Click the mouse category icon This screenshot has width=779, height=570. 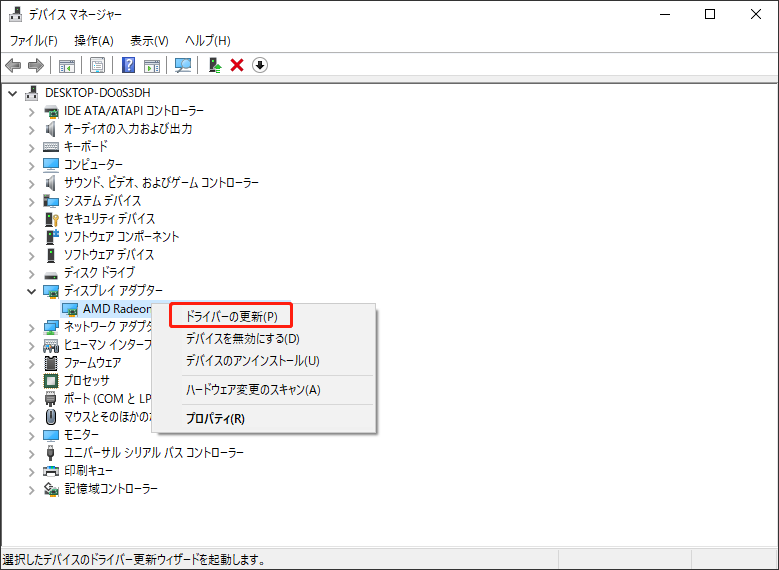[51, 416]
